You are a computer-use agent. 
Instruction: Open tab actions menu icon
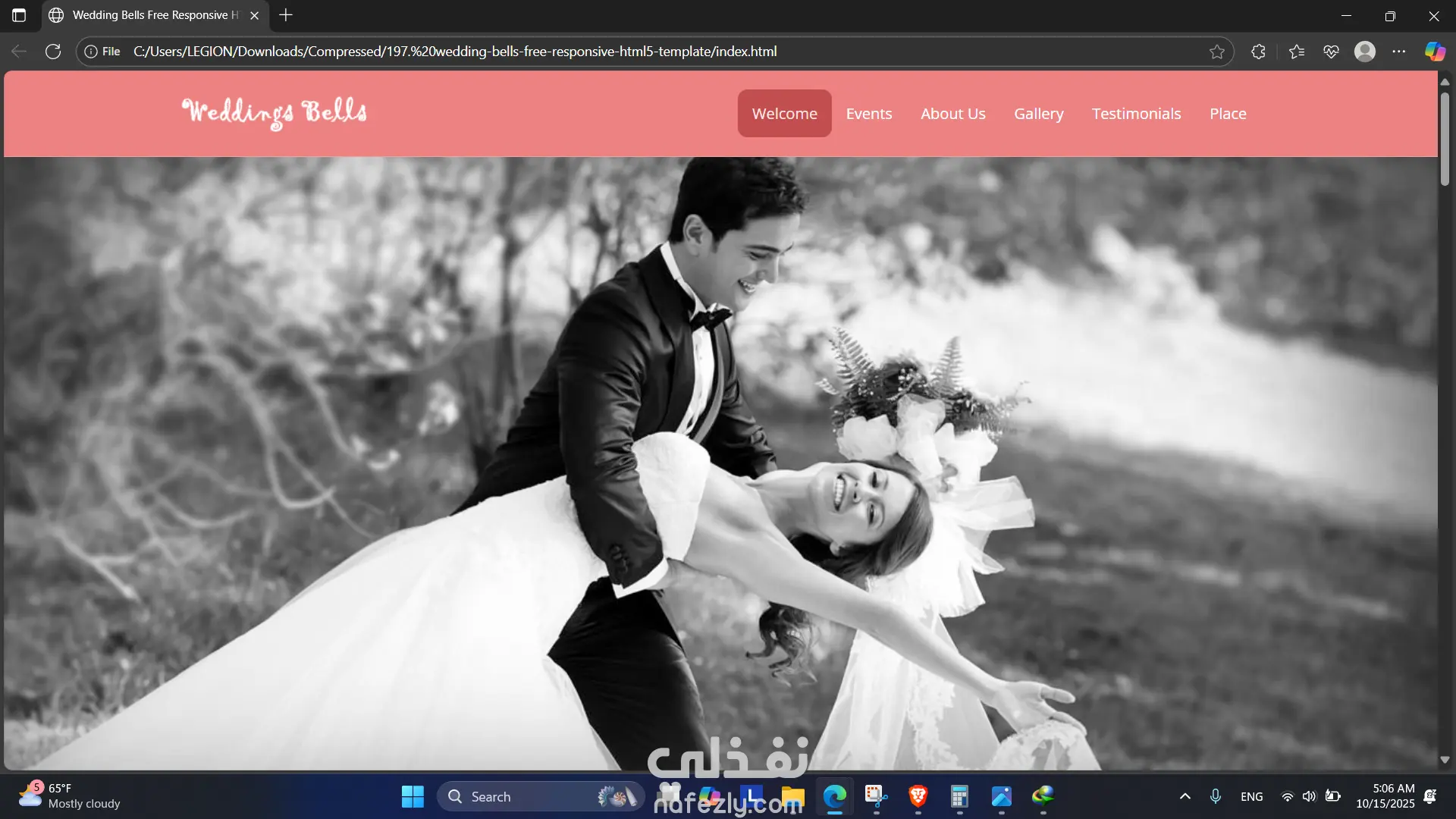19,15
